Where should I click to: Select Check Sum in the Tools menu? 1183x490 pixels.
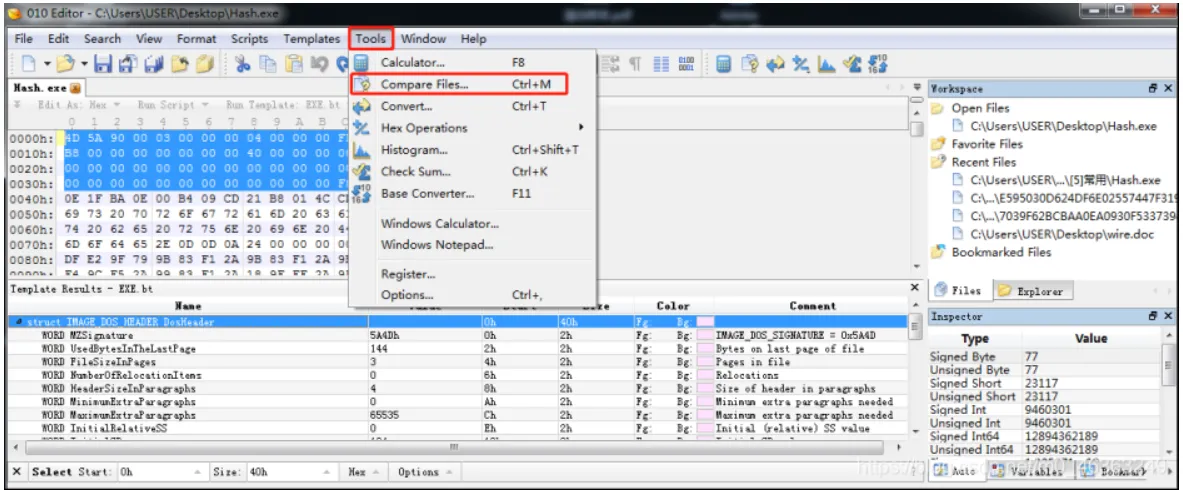click(x=472, y=172)
